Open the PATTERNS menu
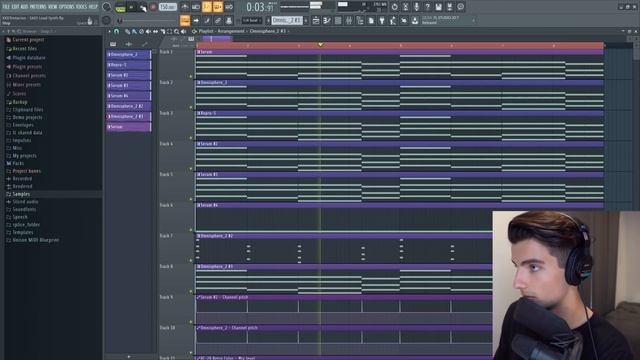The height and width of the screenshot is (360, 640). [38, 7]
